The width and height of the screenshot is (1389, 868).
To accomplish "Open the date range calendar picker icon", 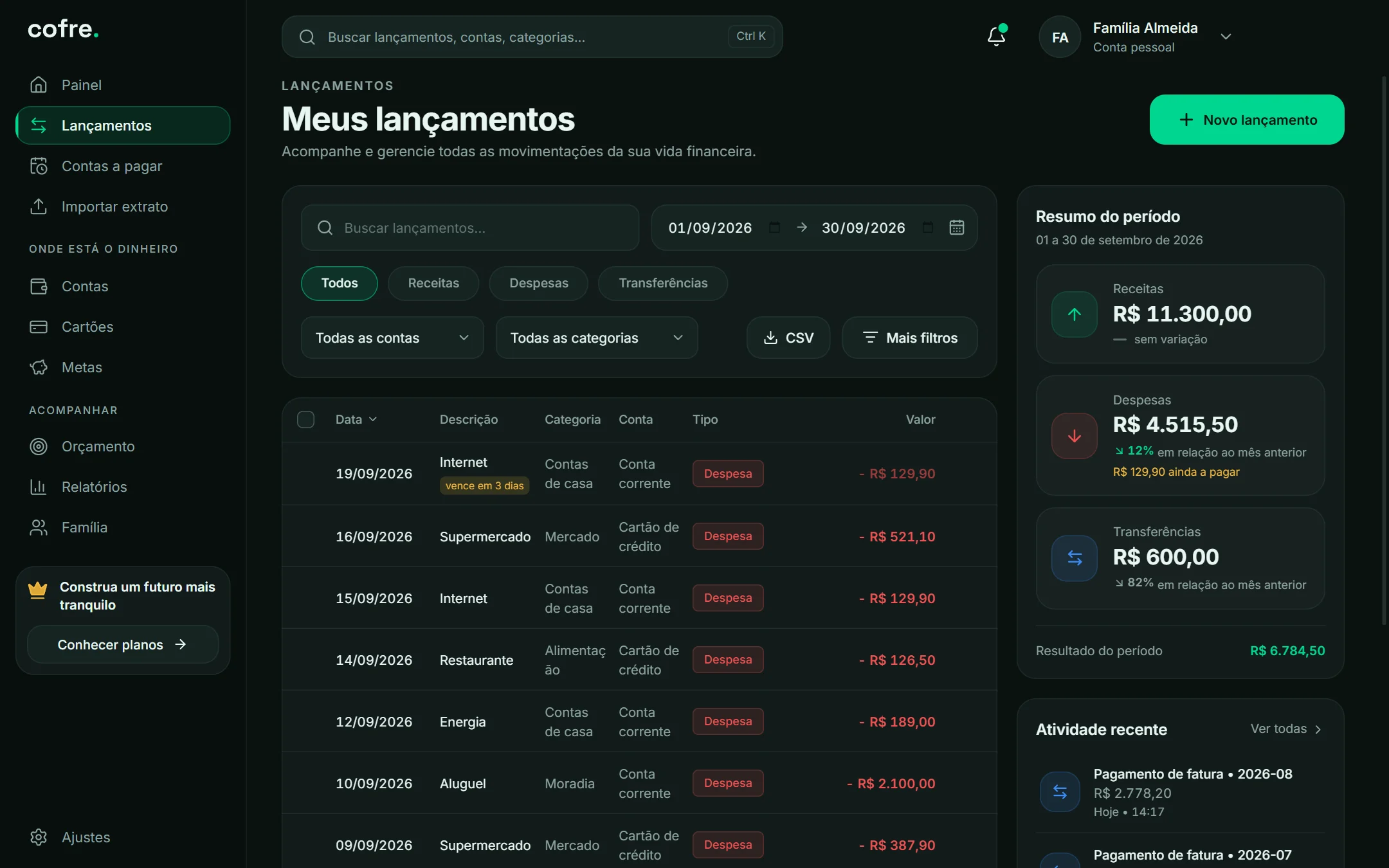I will point(957,228).
